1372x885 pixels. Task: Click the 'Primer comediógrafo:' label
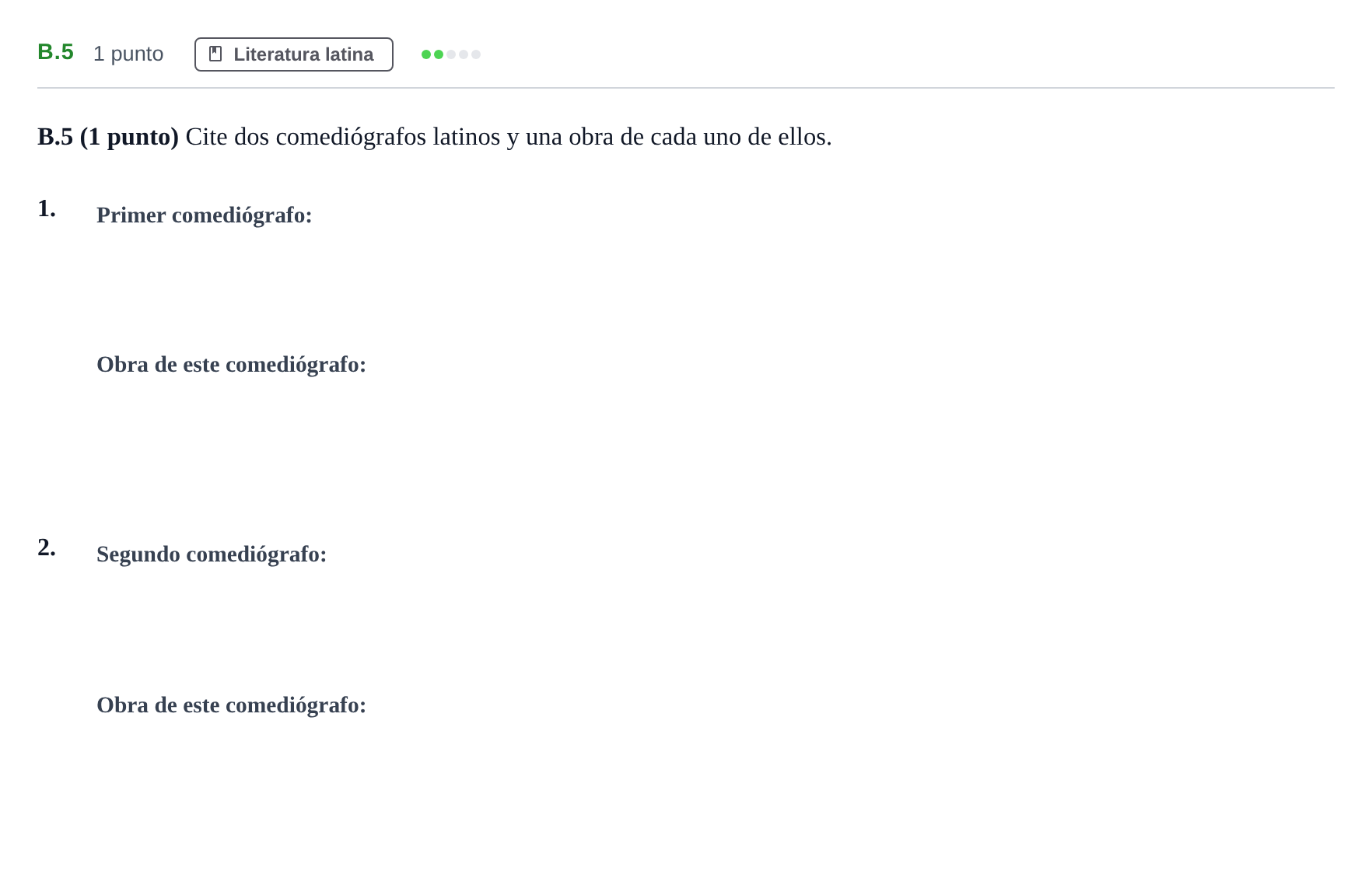pyautogui.click(x=204, y=215)
